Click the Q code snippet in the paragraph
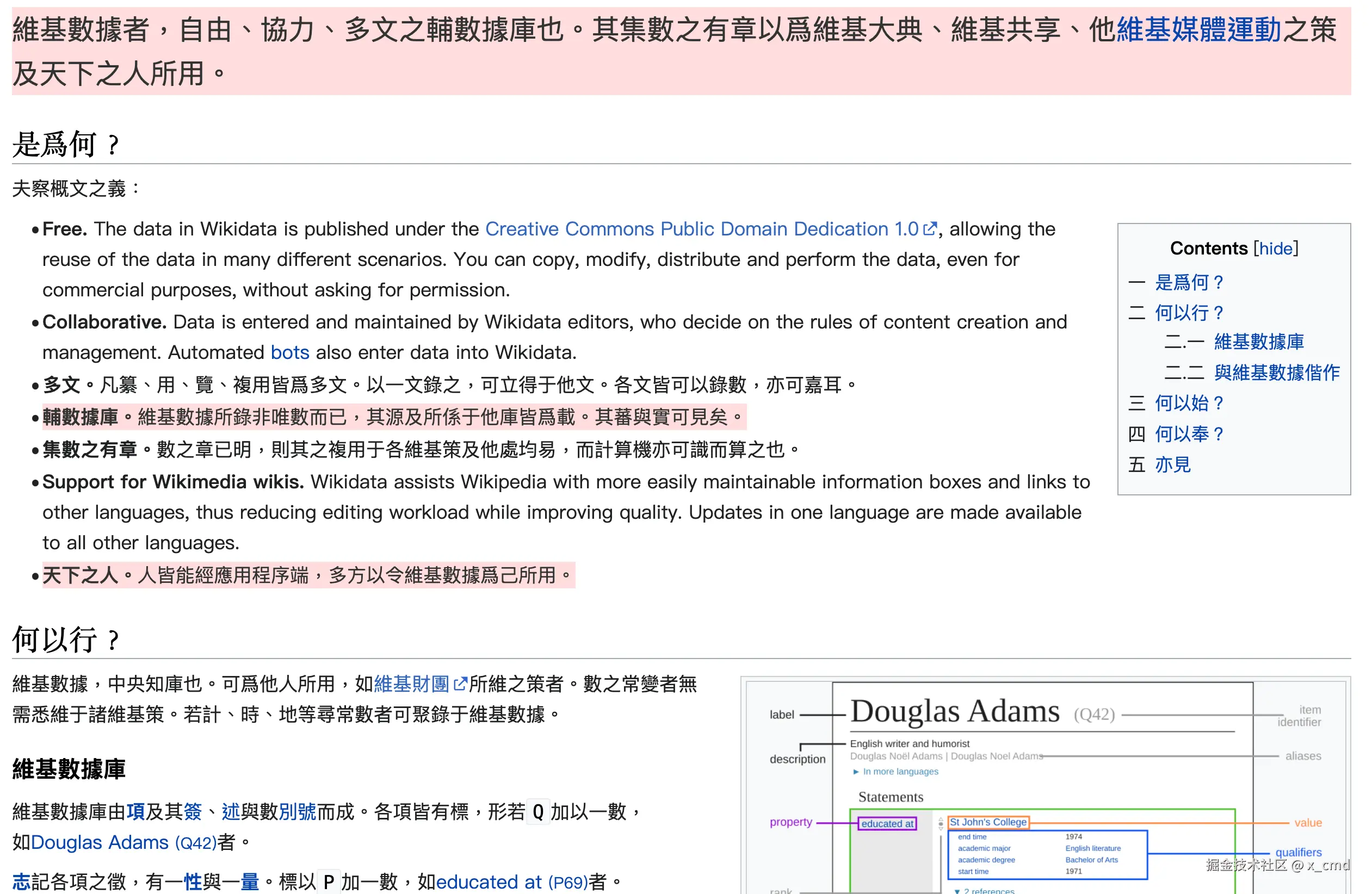Image resolution: width=1372 pixels, height=894 pixels. 538,812
